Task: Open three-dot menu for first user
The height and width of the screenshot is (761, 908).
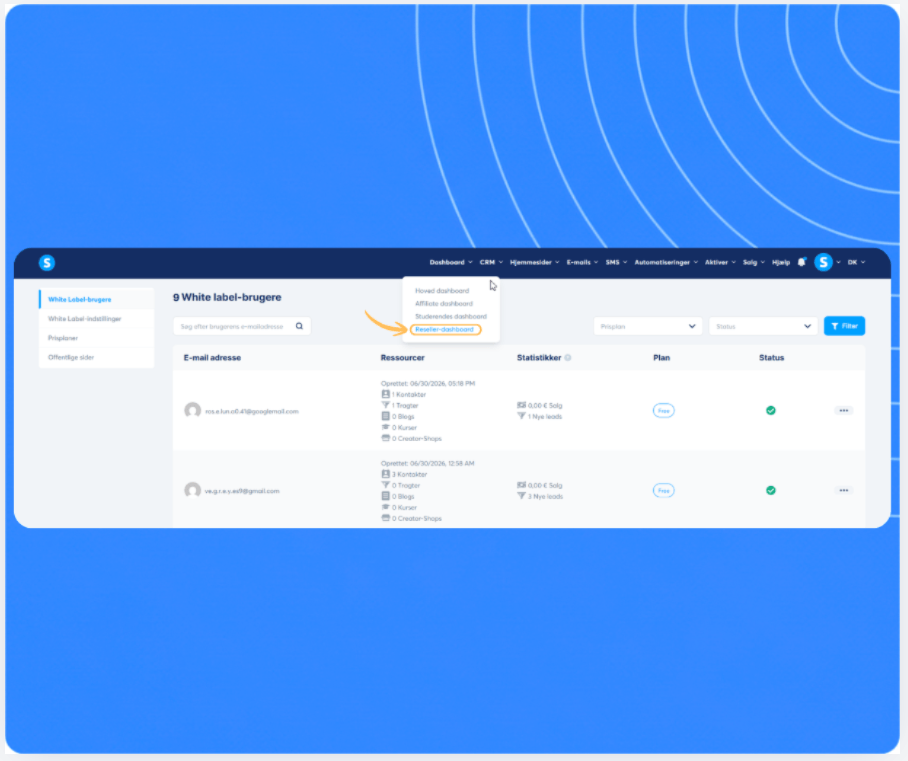Action: [x=844, y=411]
